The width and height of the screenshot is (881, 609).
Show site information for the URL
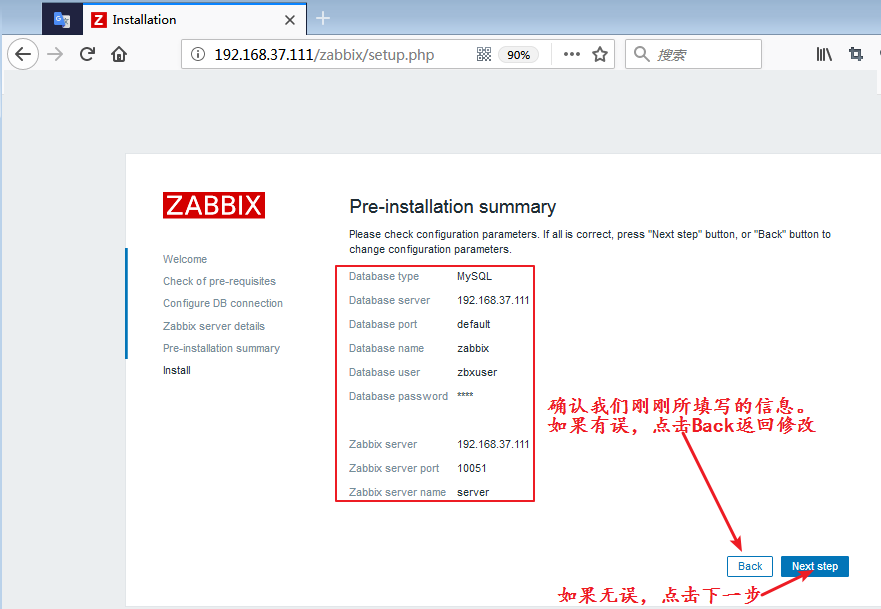[x=197, y=55]
